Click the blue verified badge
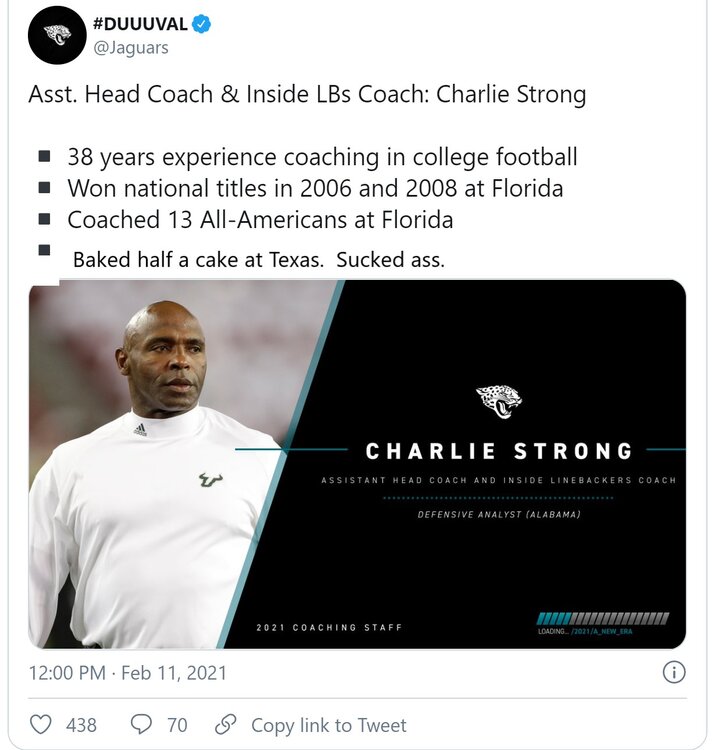 point(202,25)
